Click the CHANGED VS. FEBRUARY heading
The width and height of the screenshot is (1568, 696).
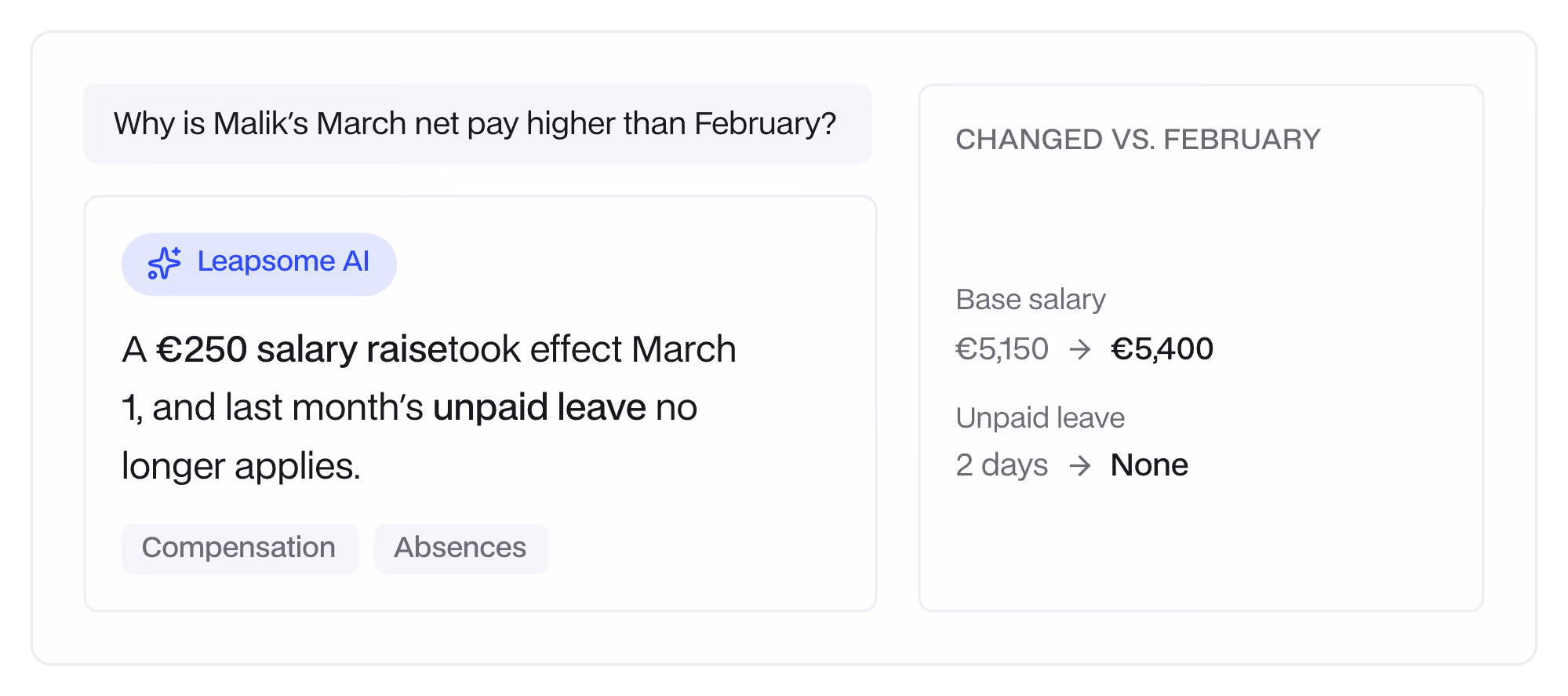pyautogui.click(x=1138, y=140)
